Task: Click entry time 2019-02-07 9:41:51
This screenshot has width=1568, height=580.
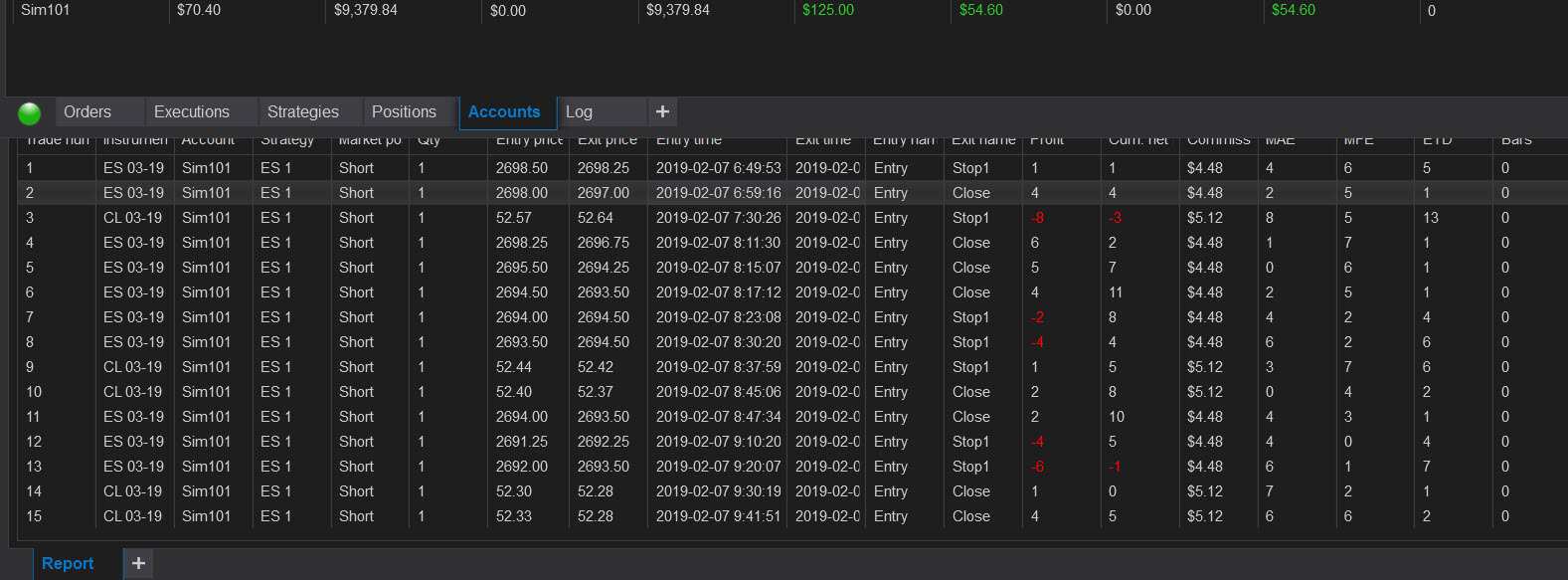Action: pos(719,516)
